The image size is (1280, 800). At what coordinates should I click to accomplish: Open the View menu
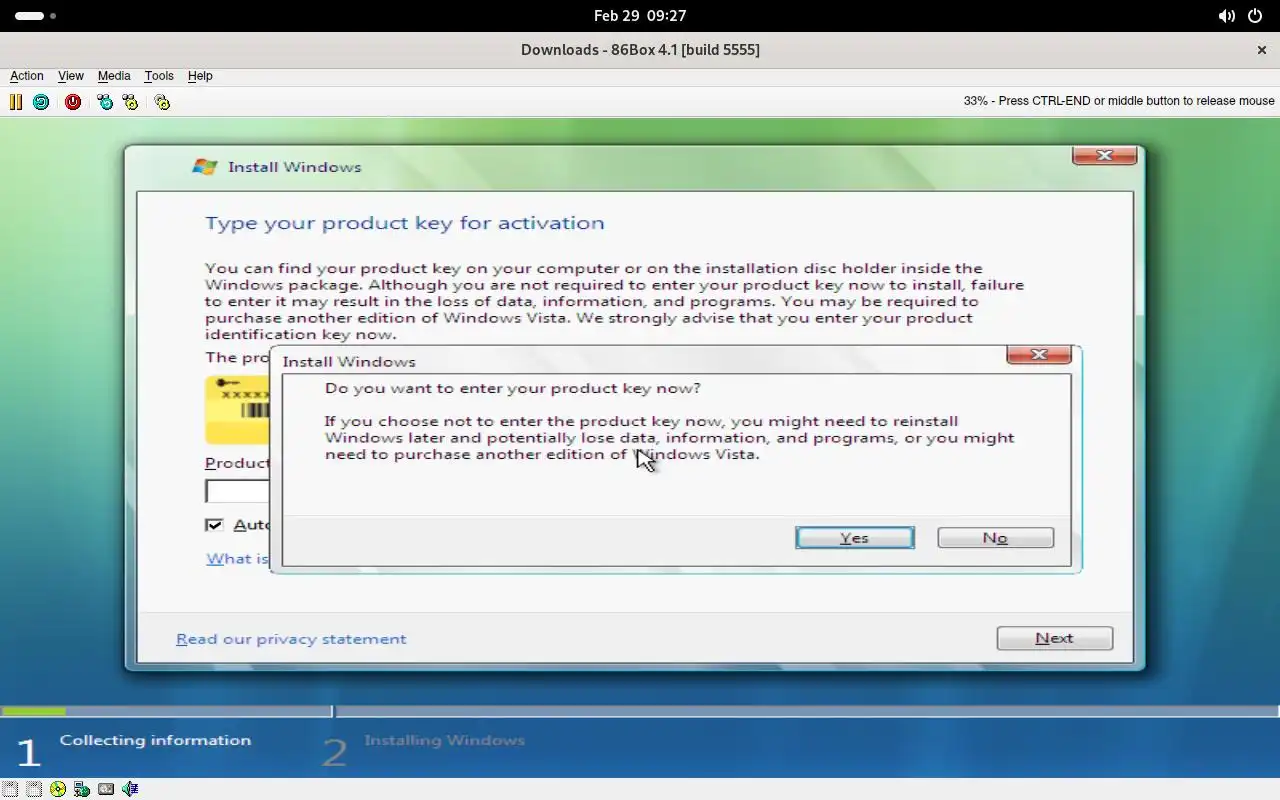pos(71,76)
